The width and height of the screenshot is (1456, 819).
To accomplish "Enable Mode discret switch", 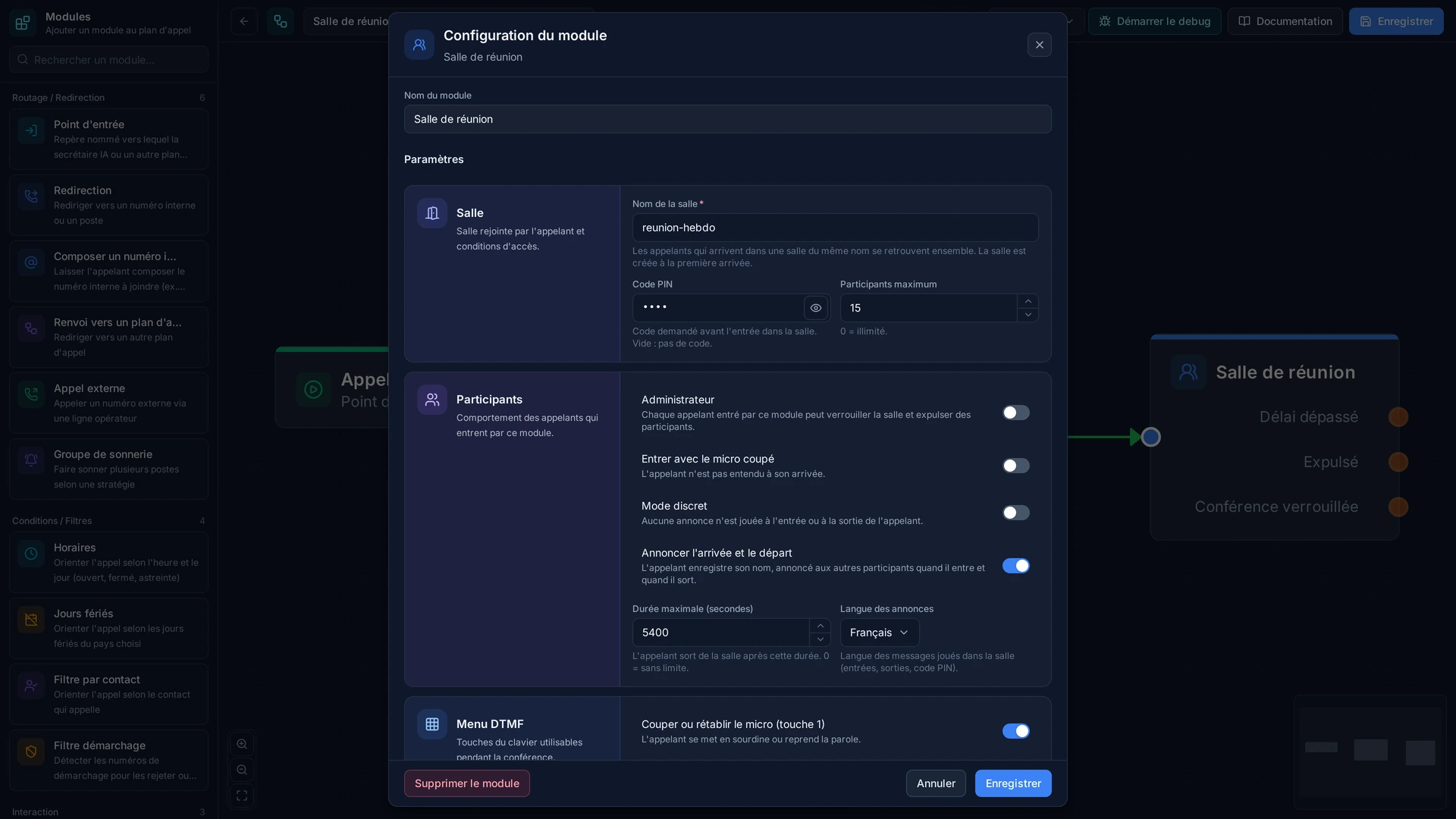I will pyautogui.click(x=1016, y=513).
